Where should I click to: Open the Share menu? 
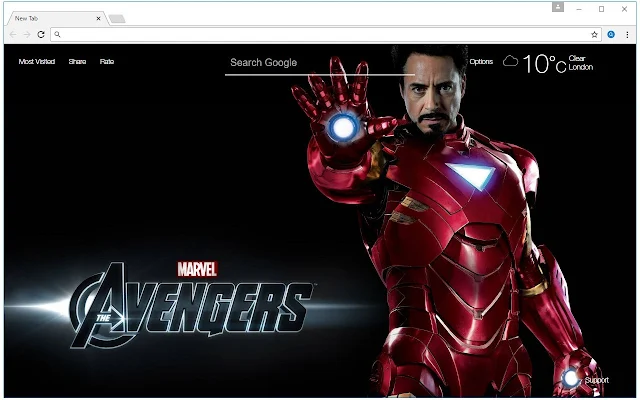77,62
